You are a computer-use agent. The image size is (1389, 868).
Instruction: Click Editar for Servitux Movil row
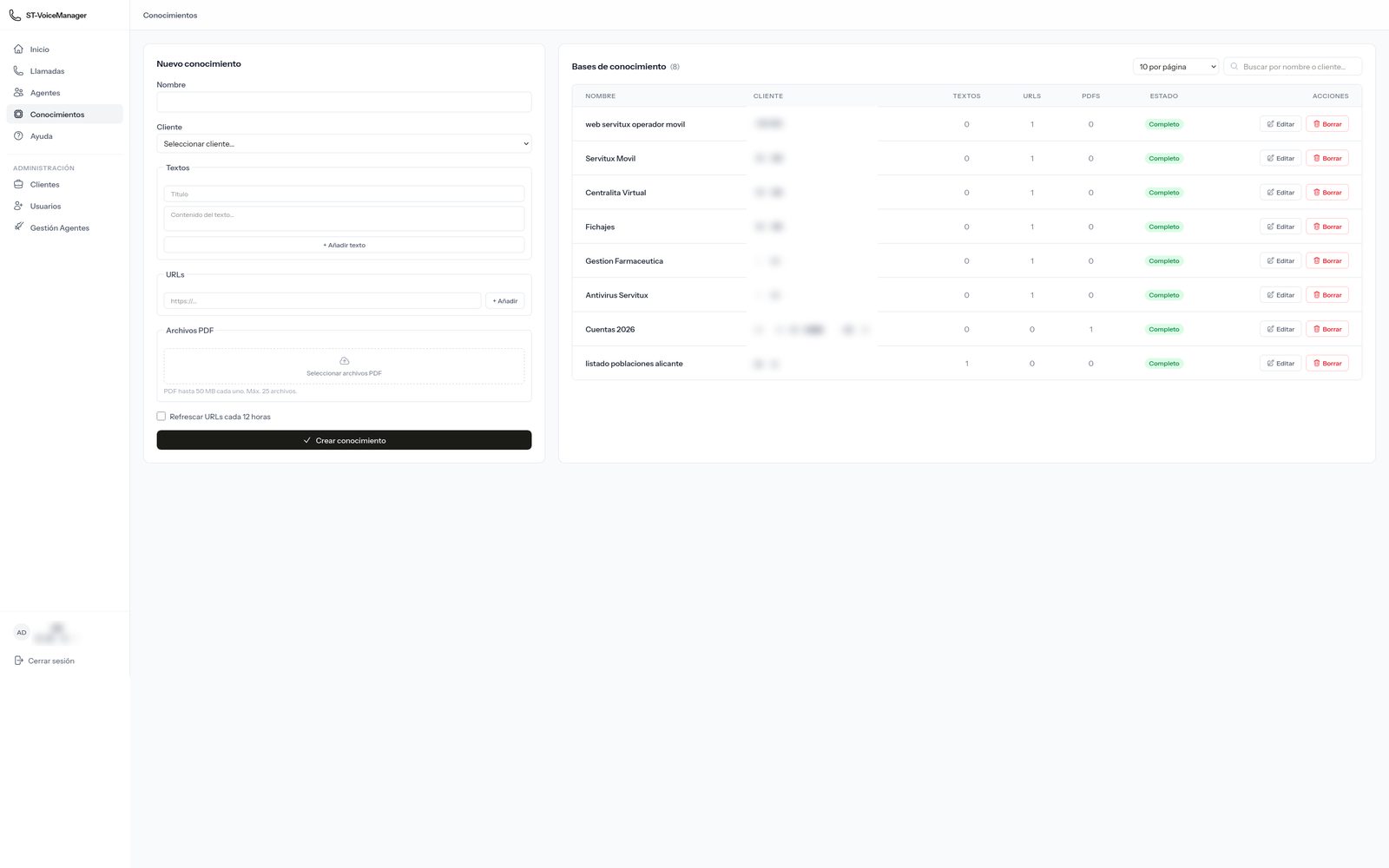[1280, 158]
